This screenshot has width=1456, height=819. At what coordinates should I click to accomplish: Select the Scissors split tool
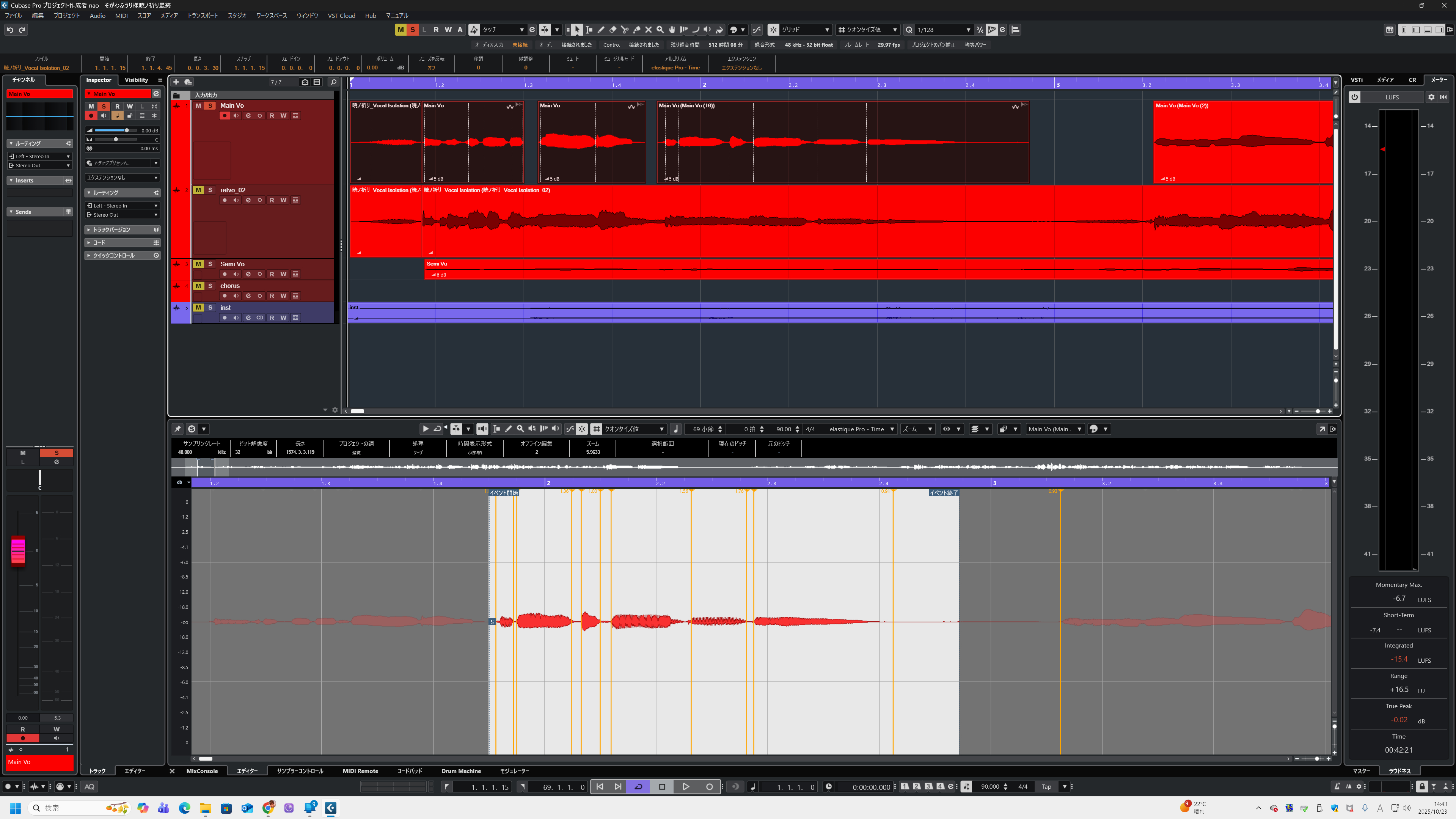(x=625, y=30)
